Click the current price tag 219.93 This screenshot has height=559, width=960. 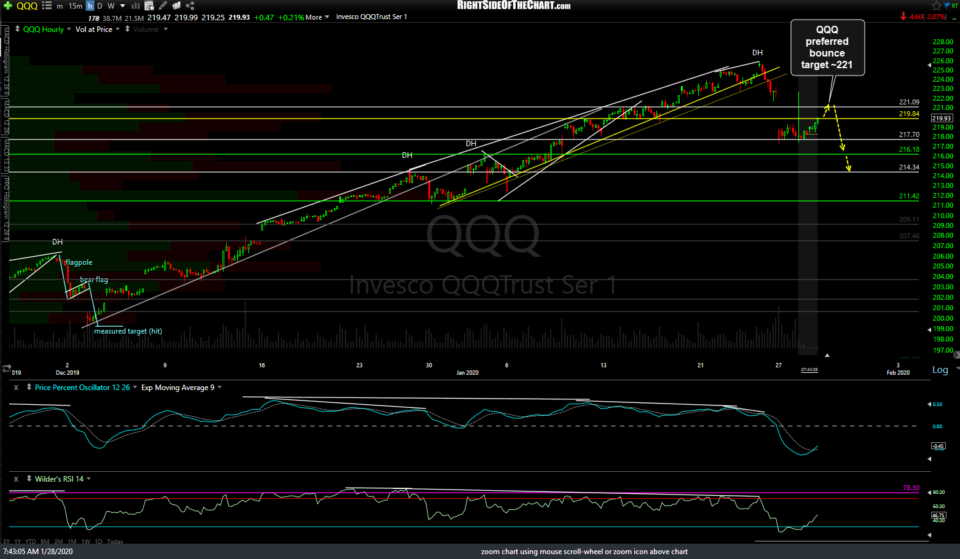coord(942,118)
